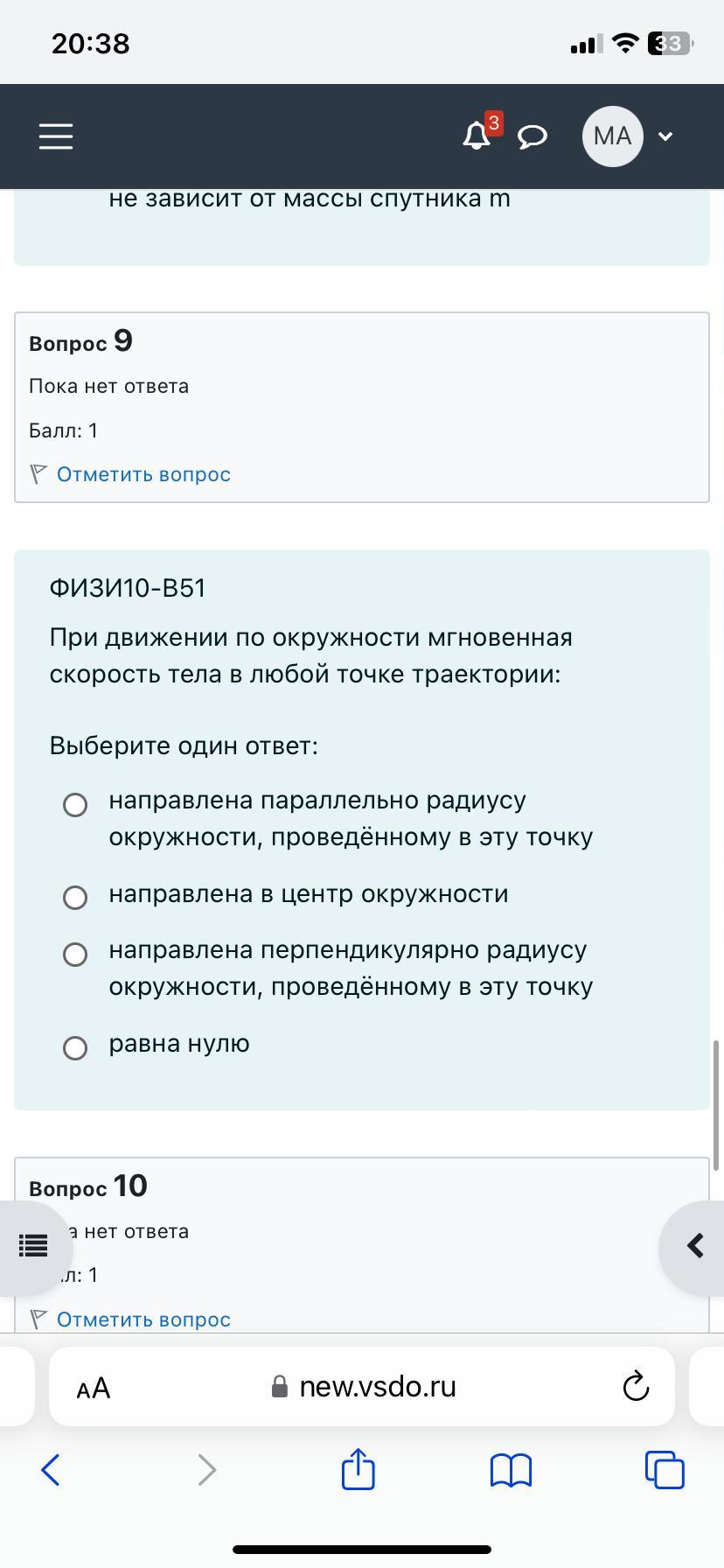Open the quiz navigation list drawer
The width and height of the screenshot is (724, 1568).
(x=33, y=1245)
